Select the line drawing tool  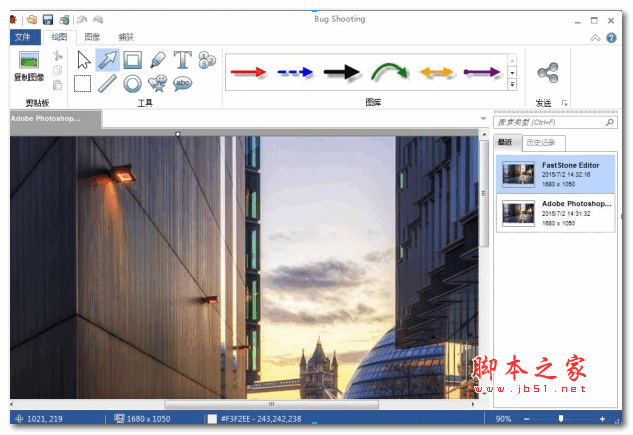pos(107,84)
